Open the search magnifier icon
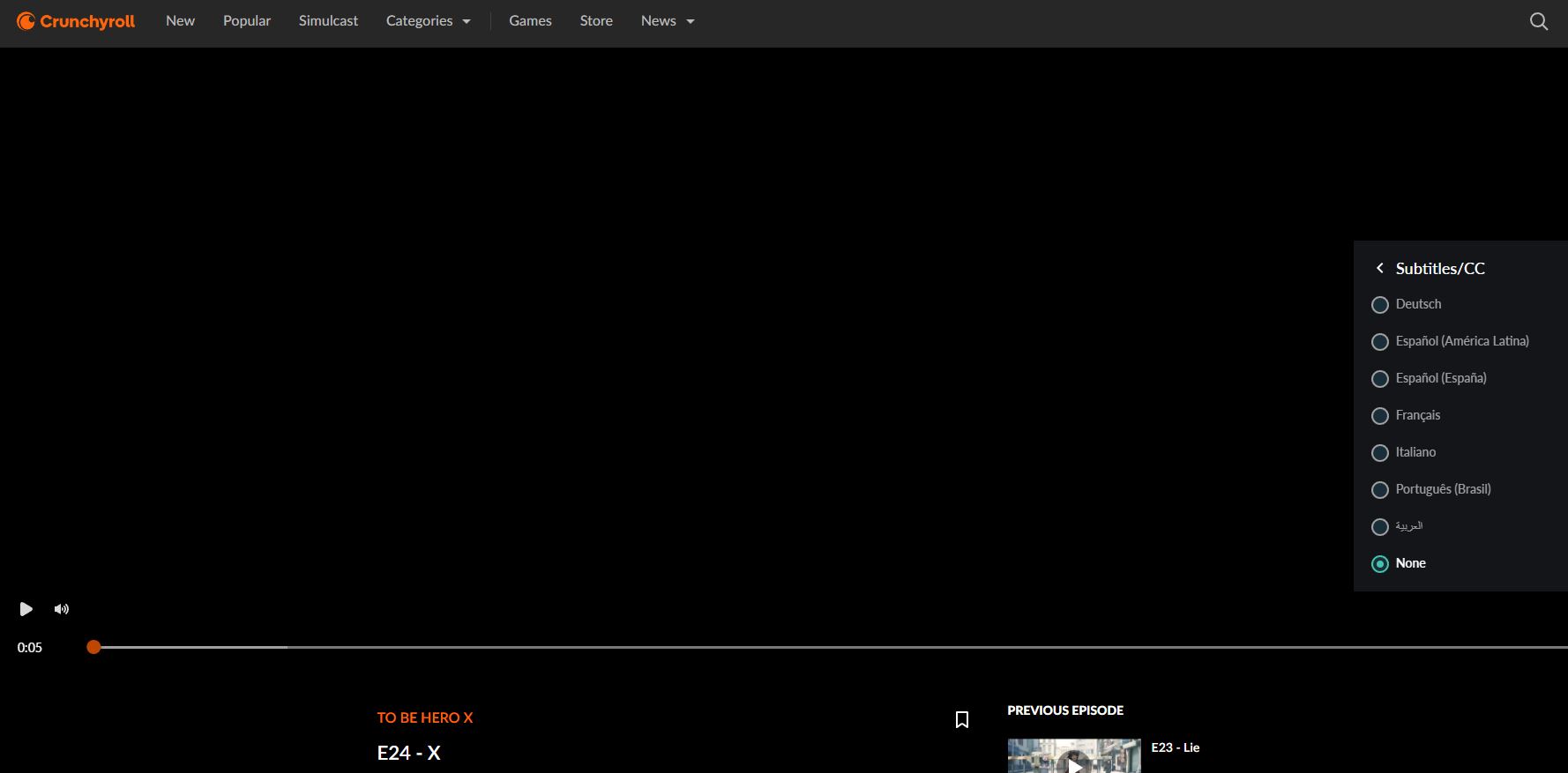Image resolution: width=1568 pixels, height=773 pixels. 1539,21
